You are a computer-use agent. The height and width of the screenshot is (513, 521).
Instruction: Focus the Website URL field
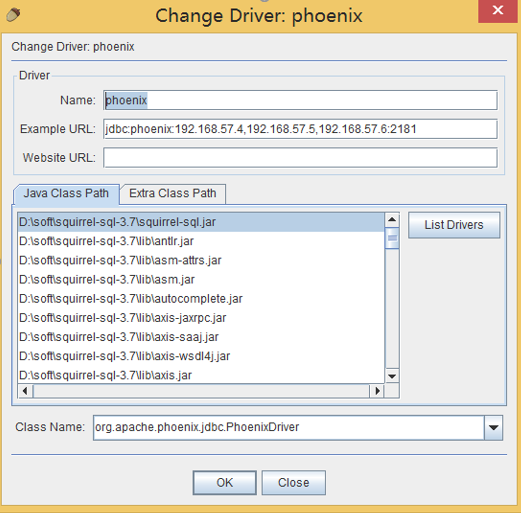[300, 157]
